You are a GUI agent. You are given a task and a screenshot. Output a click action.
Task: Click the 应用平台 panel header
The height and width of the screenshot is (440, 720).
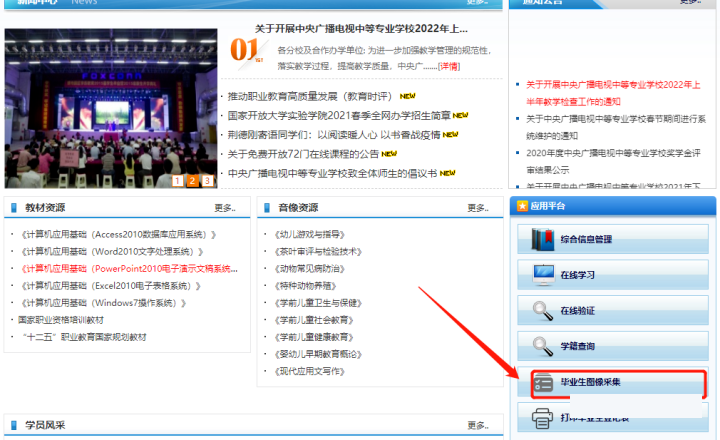pos(613,206)
